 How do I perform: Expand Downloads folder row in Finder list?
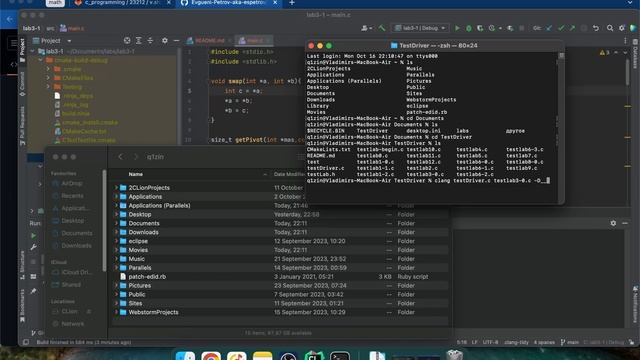click(x=116, y=232)
